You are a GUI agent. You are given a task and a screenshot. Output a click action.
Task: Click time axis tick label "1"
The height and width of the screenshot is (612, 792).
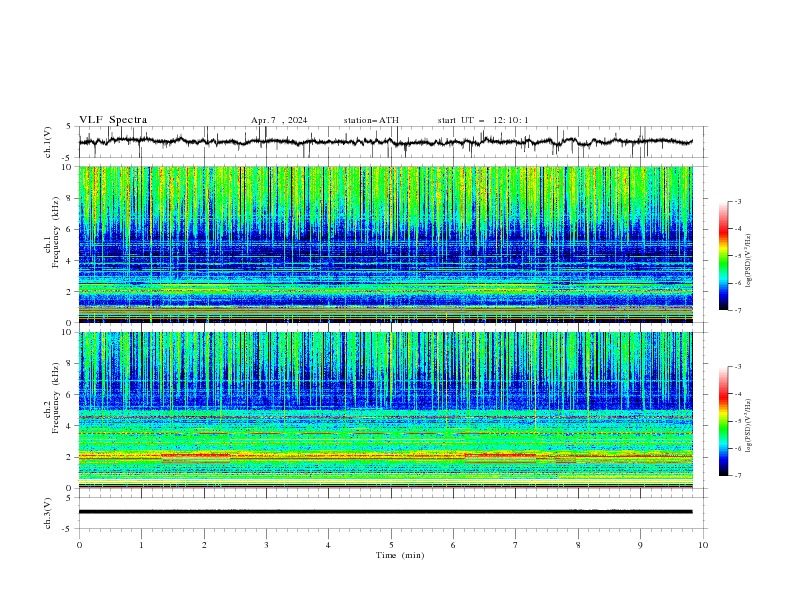click(x=141, y=545)
